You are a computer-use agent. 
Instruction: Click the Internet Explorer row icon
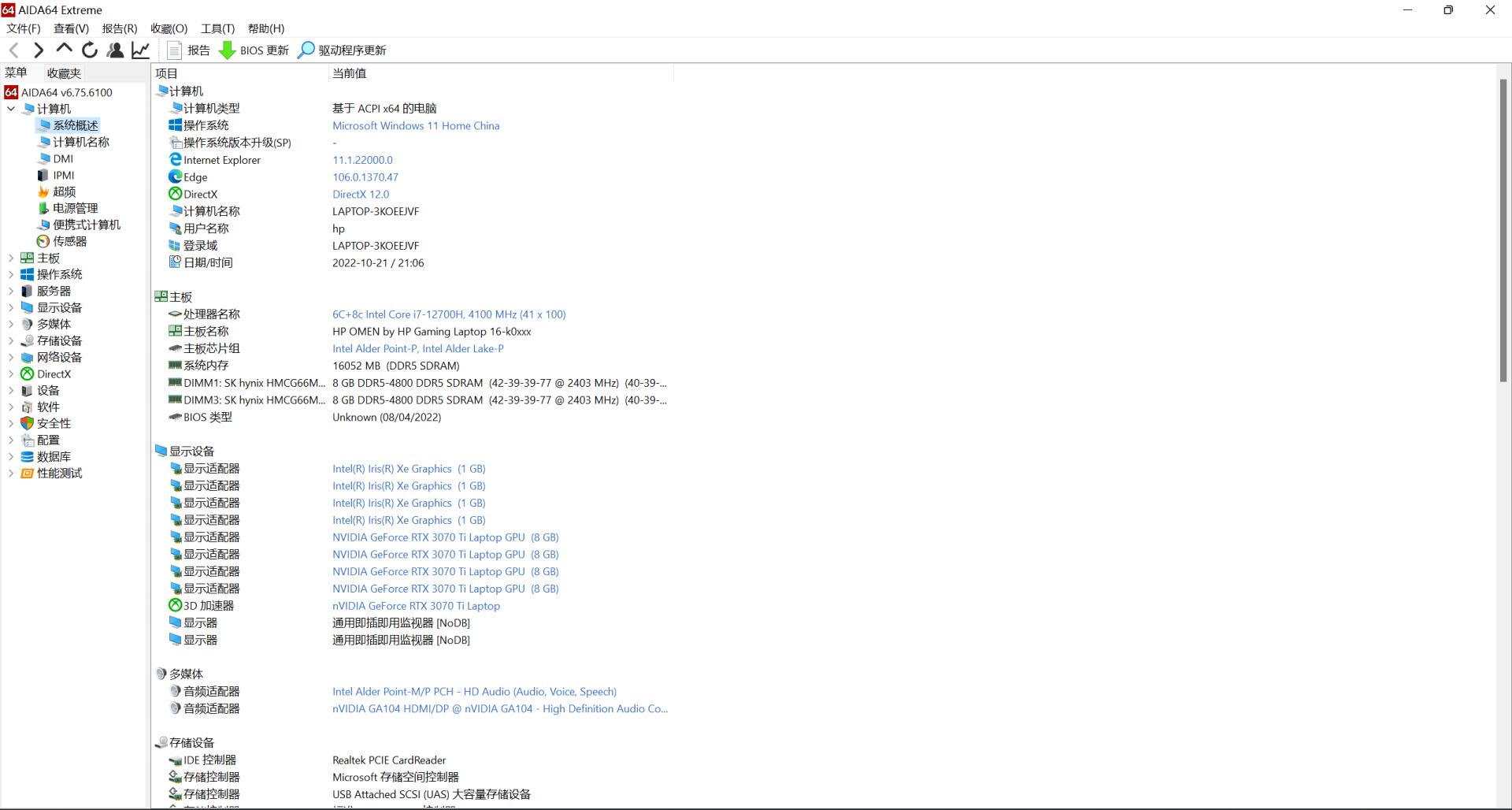tap(175, 159)
